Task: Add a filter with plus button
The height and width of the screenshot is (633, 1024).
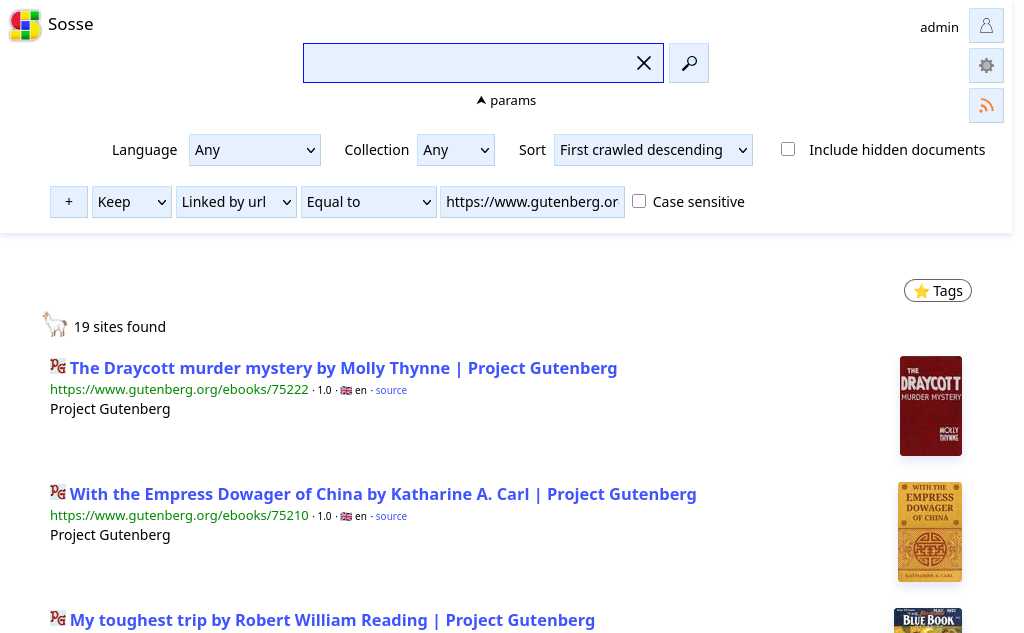Action: pyautogui.click(x=69, y=202)
